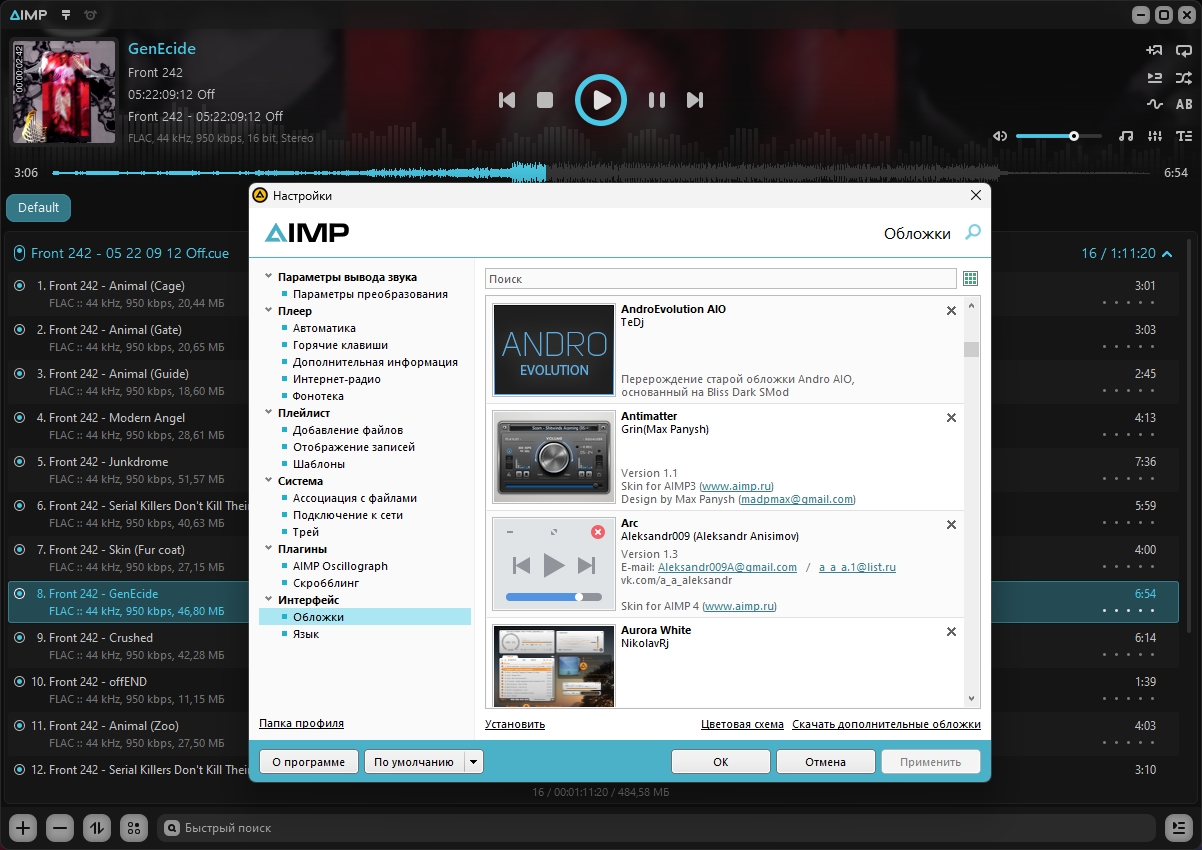
Task: Open Скачать дополнительные обложки link
Action: tap(886, 724)
